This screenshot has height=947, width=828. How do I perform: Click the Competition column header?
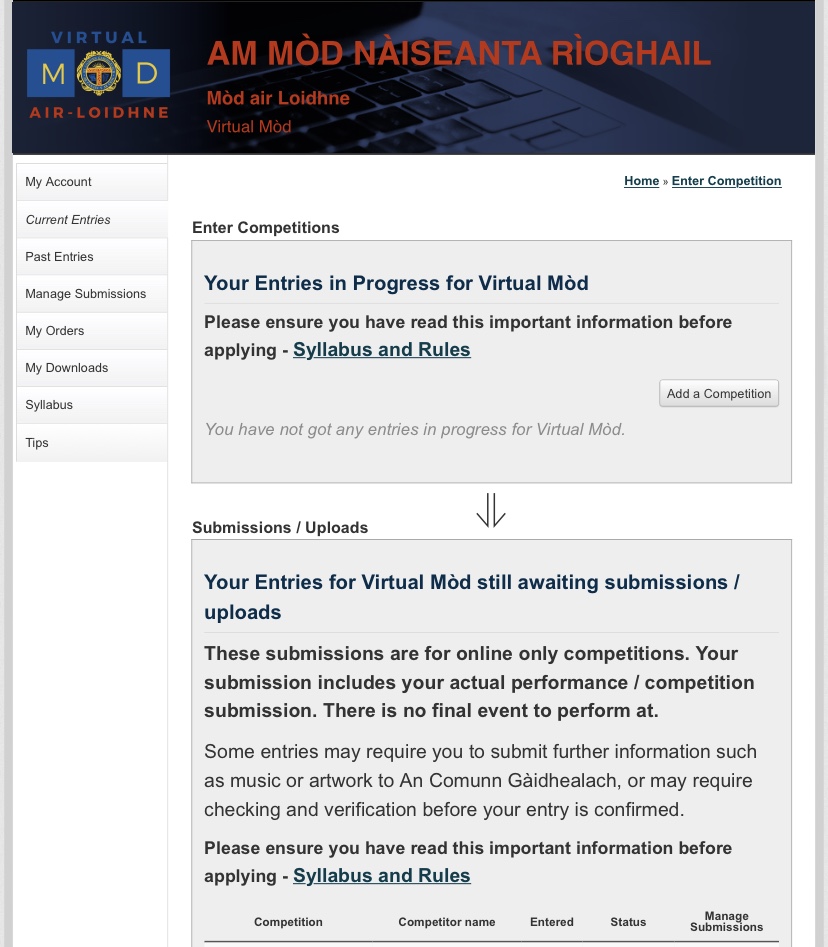point(288,922)
